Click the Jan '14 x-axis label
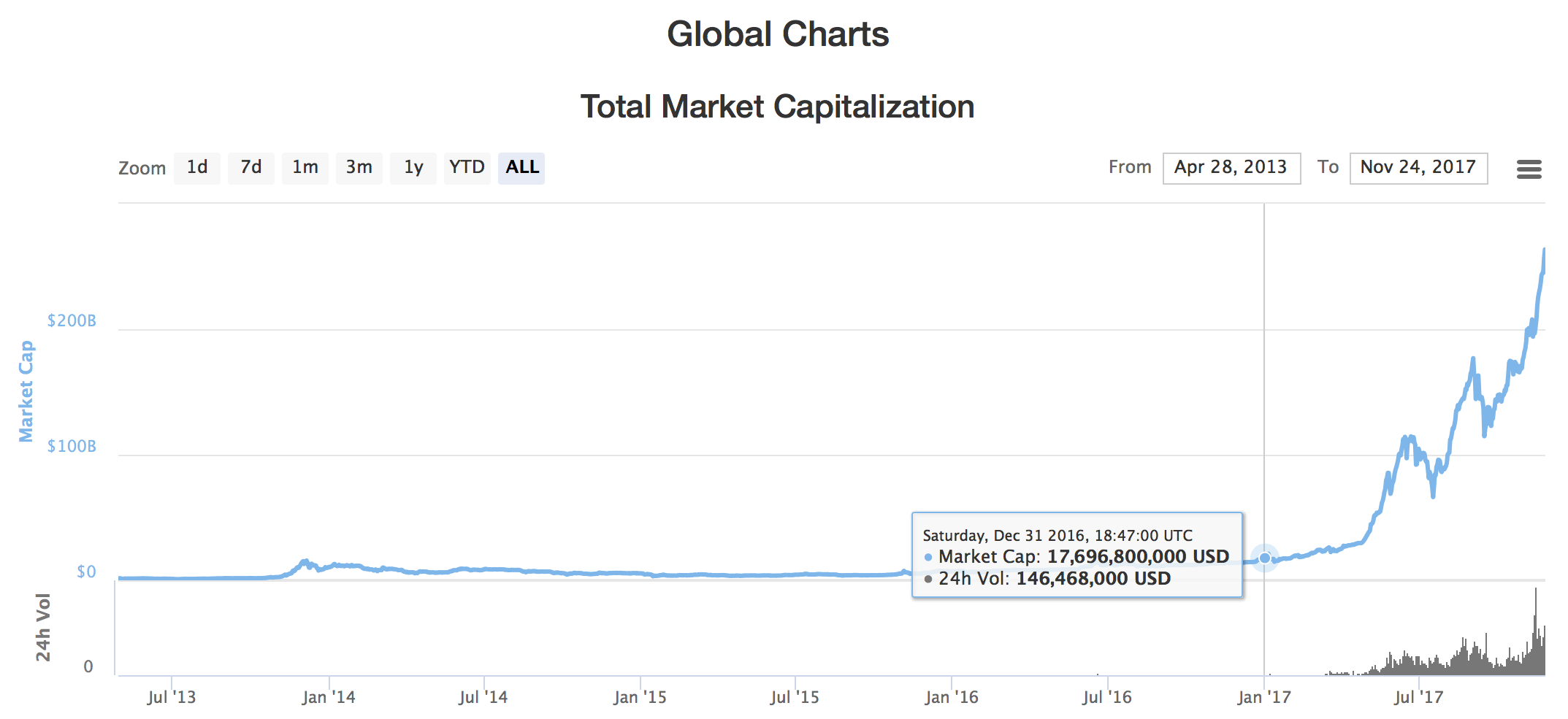 [329, 698]
